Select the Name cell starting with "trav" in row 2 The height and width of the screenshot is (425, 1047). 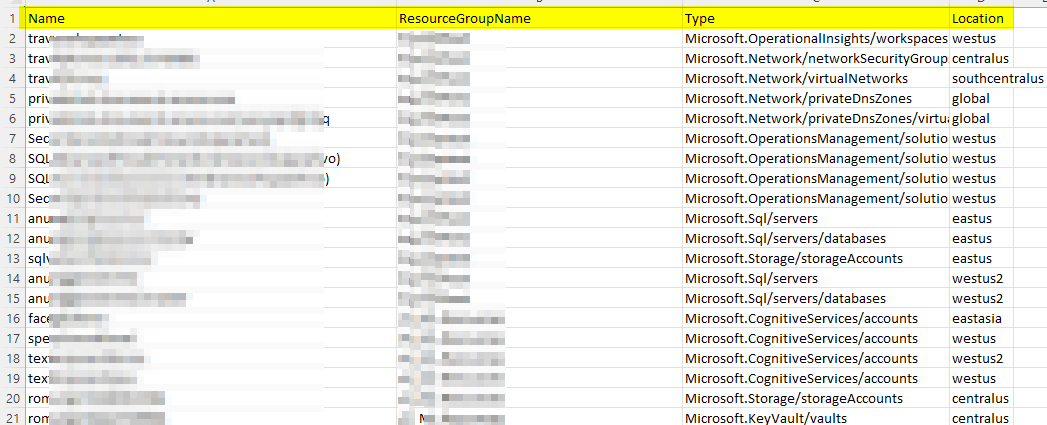[211, 38]
